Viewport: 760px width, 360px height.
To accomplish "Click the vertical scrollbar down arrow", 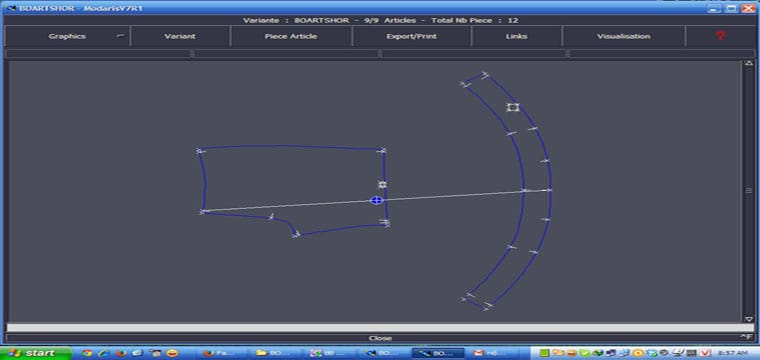I will (749, 319).
